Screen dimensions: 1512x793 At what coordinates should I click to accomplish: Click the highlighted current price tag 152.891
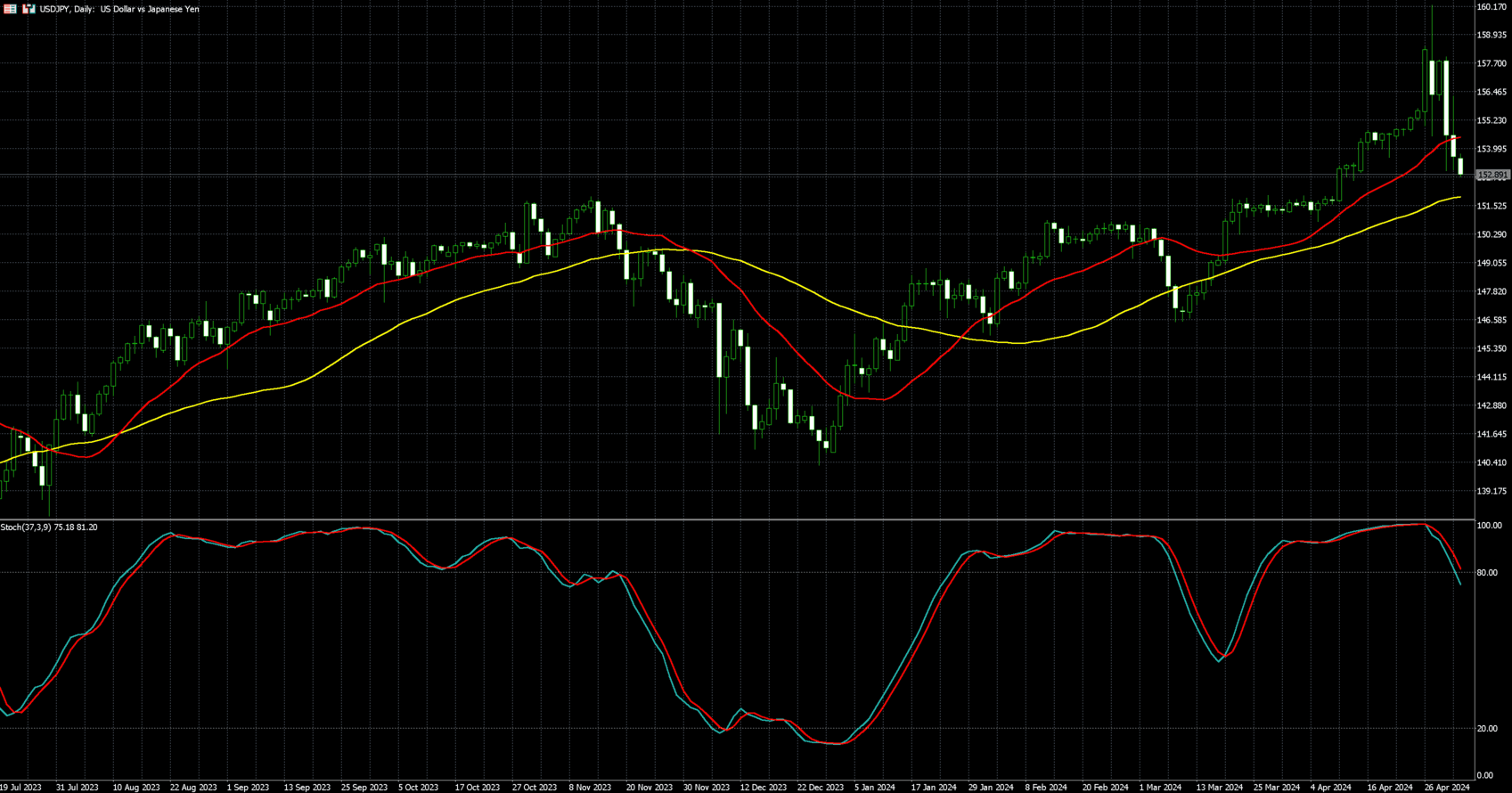(x=1492, y=176)
